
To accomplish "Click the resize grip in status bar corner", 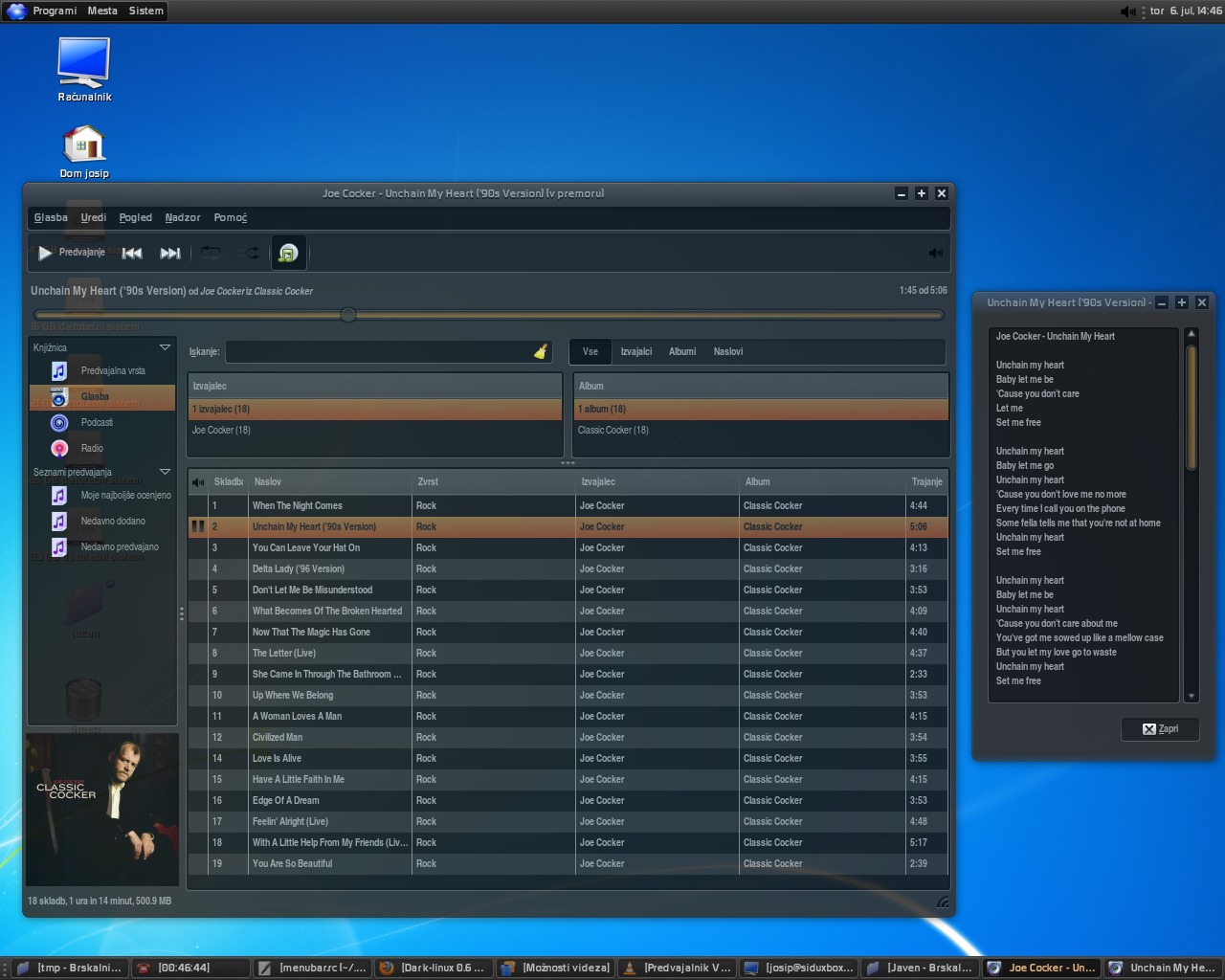I will point(942,902).
